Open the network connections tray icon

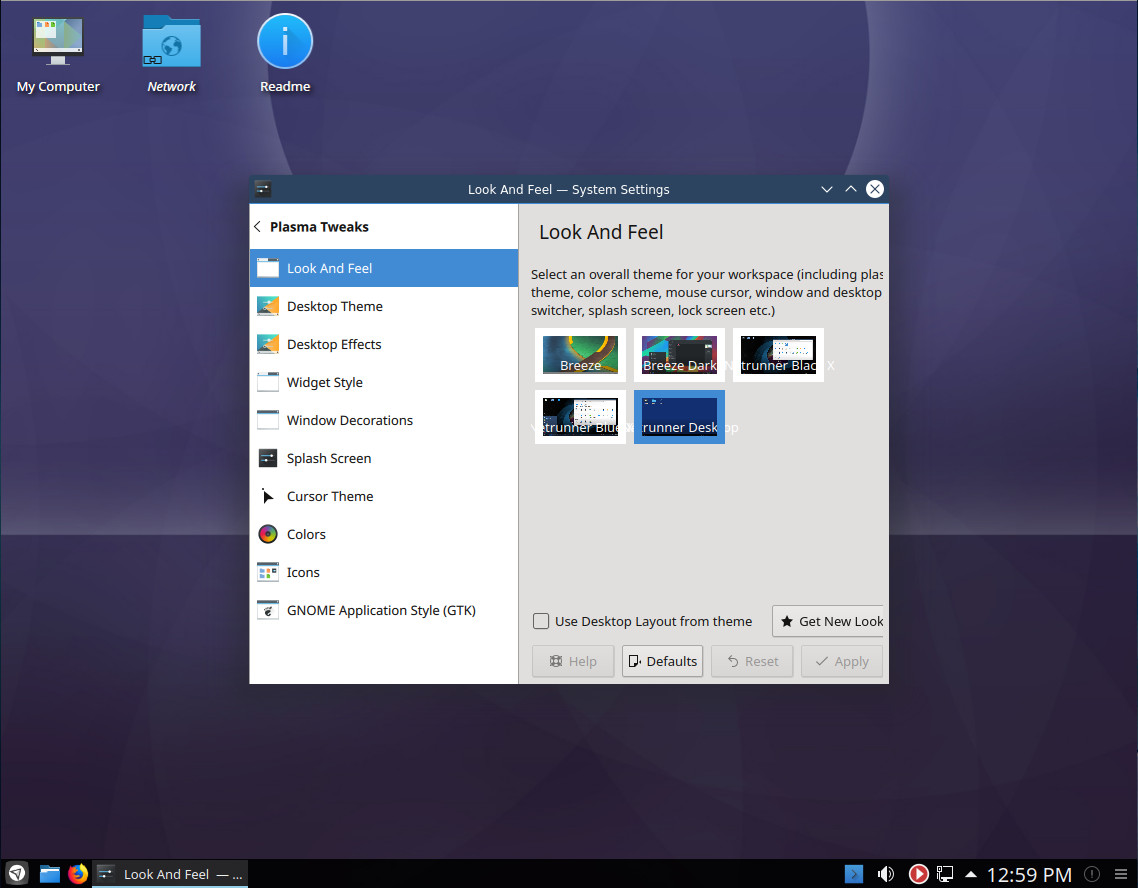tap(945, 874)
